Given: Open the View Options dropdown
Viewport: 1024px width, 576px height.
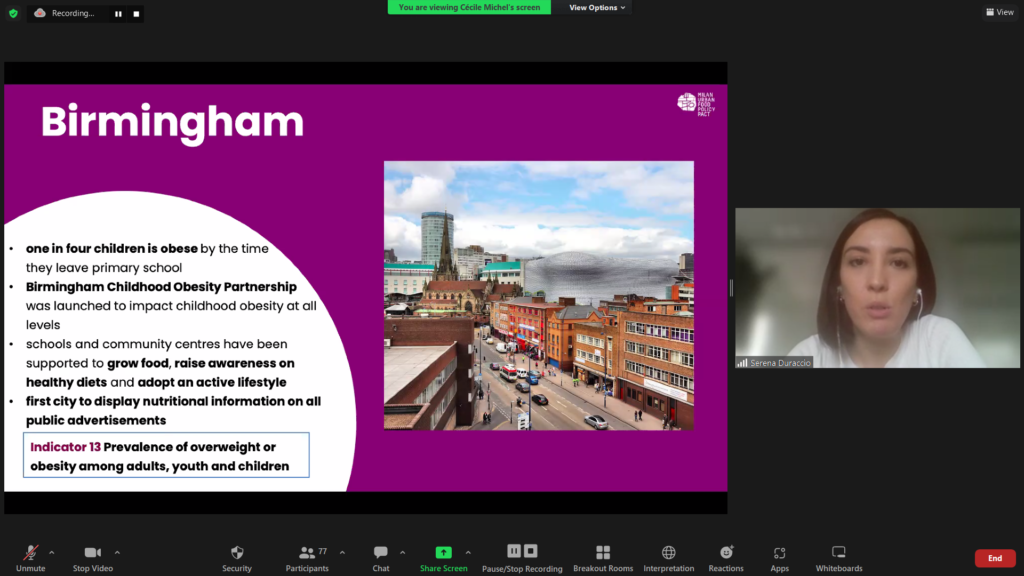Looking at the screenshot, I should tap(597, 7).
